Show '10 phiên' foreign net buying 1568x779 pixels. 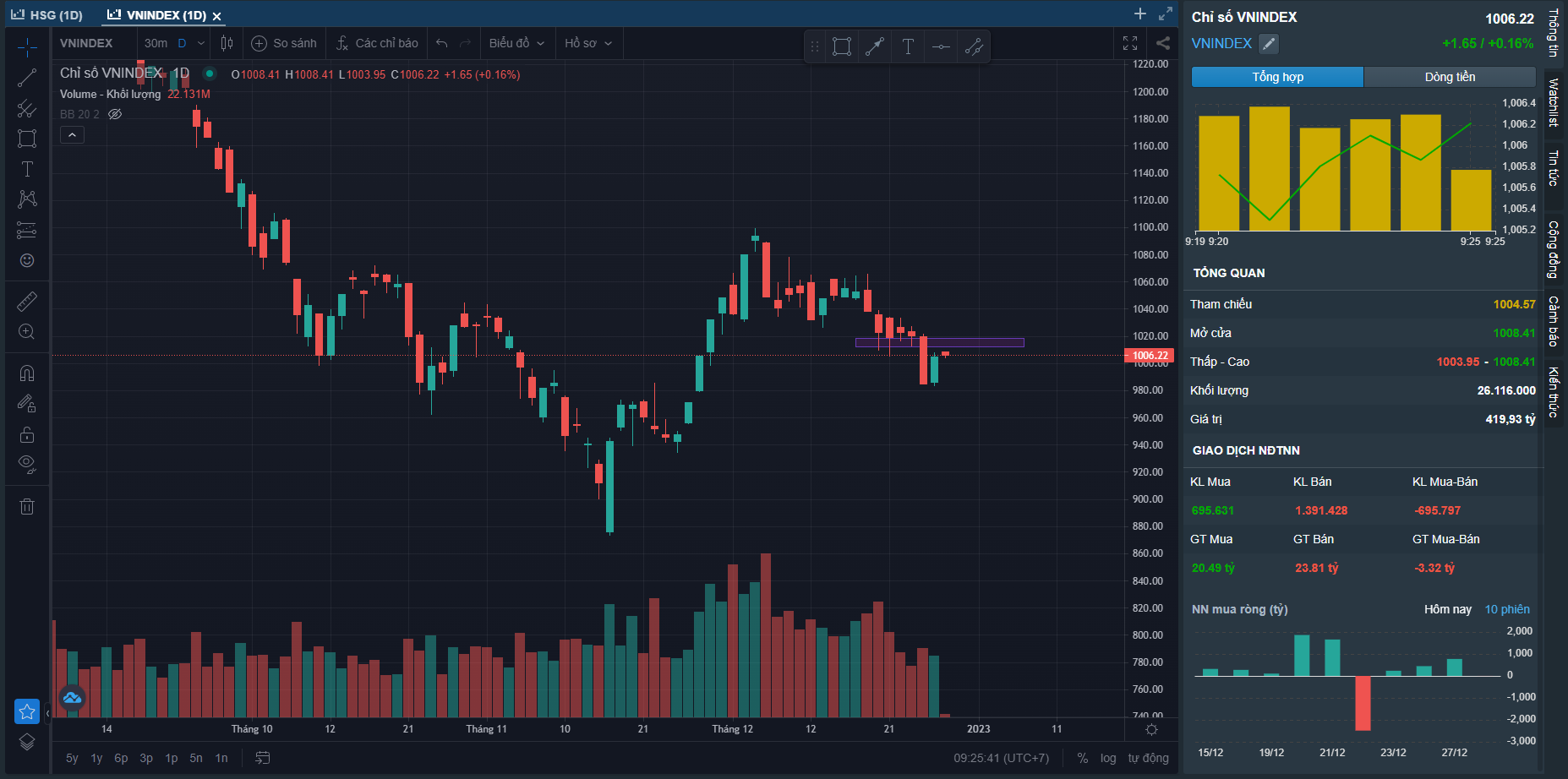pos(1507,609)
